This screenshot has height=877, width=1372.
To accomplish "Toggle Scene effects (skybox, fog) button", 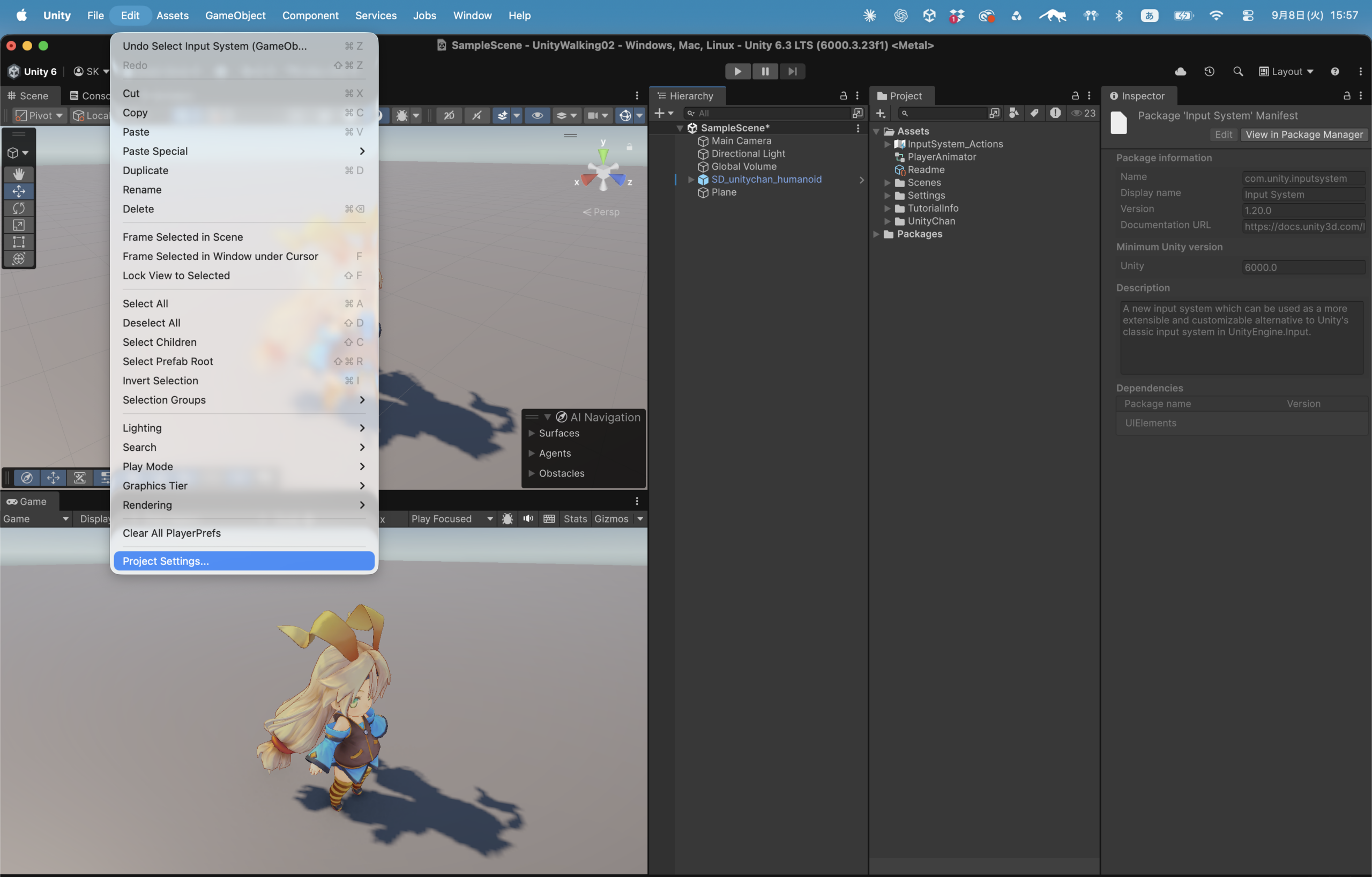I will [x=502, y=116].
